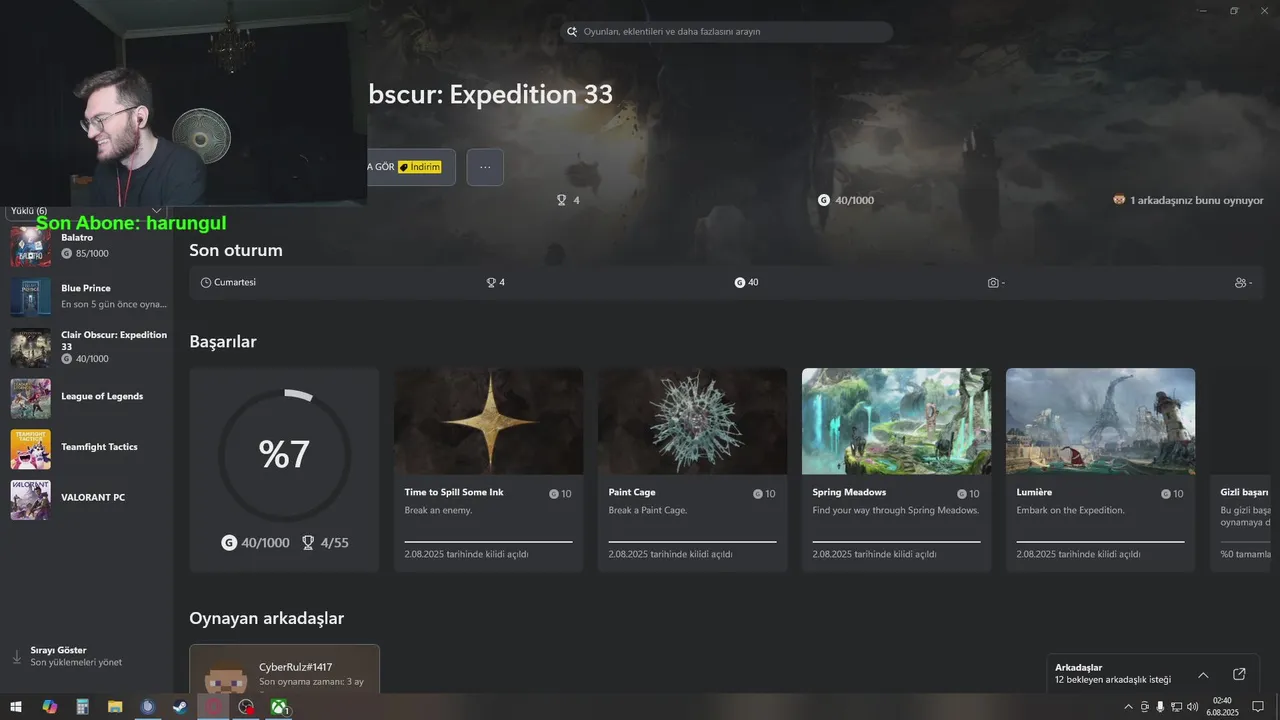This screenshot has width=1280, height=720.
Task: Click CyberRulz#1417 Minecraft avatar
Action: pos(225,677)
